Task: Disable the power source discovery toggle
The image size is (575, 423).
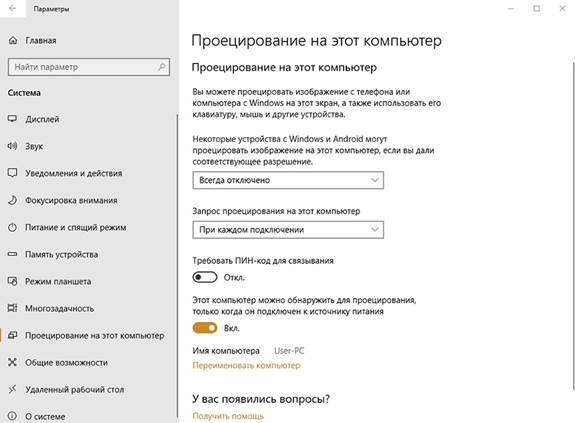Action: click(205, 328)
